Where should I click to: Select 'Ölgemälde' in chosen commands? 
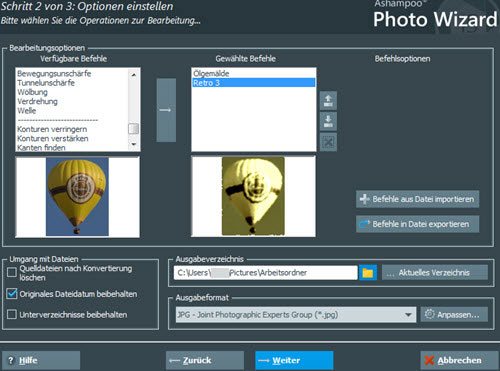[211, 73]
